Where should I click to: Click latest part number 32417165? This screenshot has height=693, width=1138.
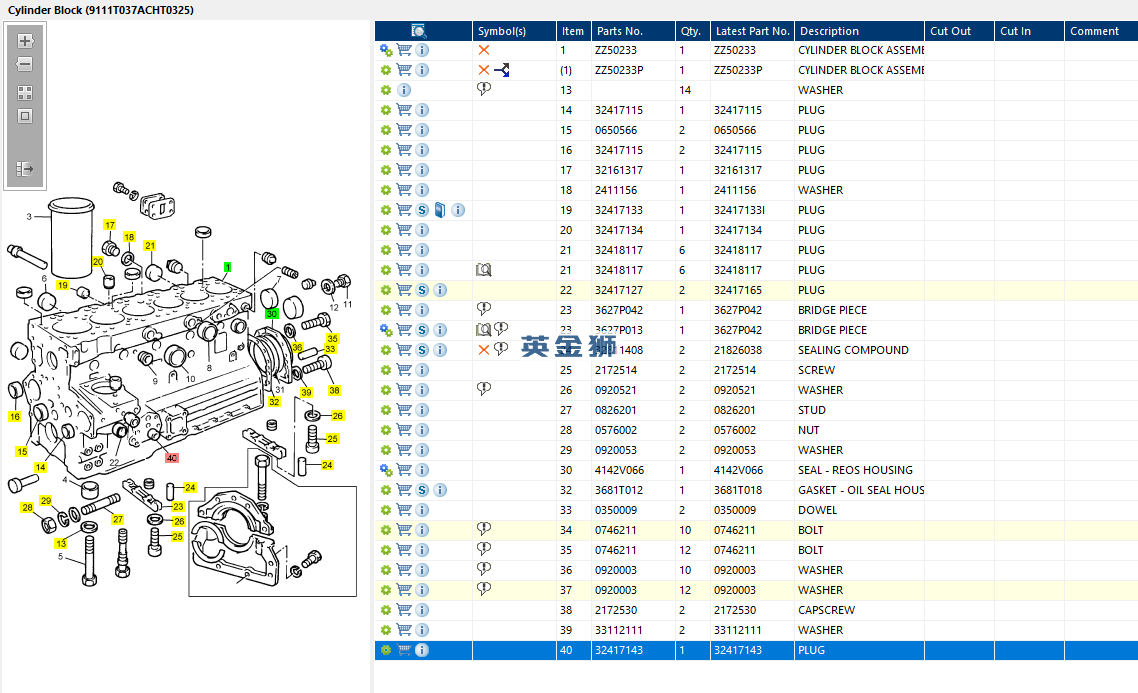click(737, 290)
